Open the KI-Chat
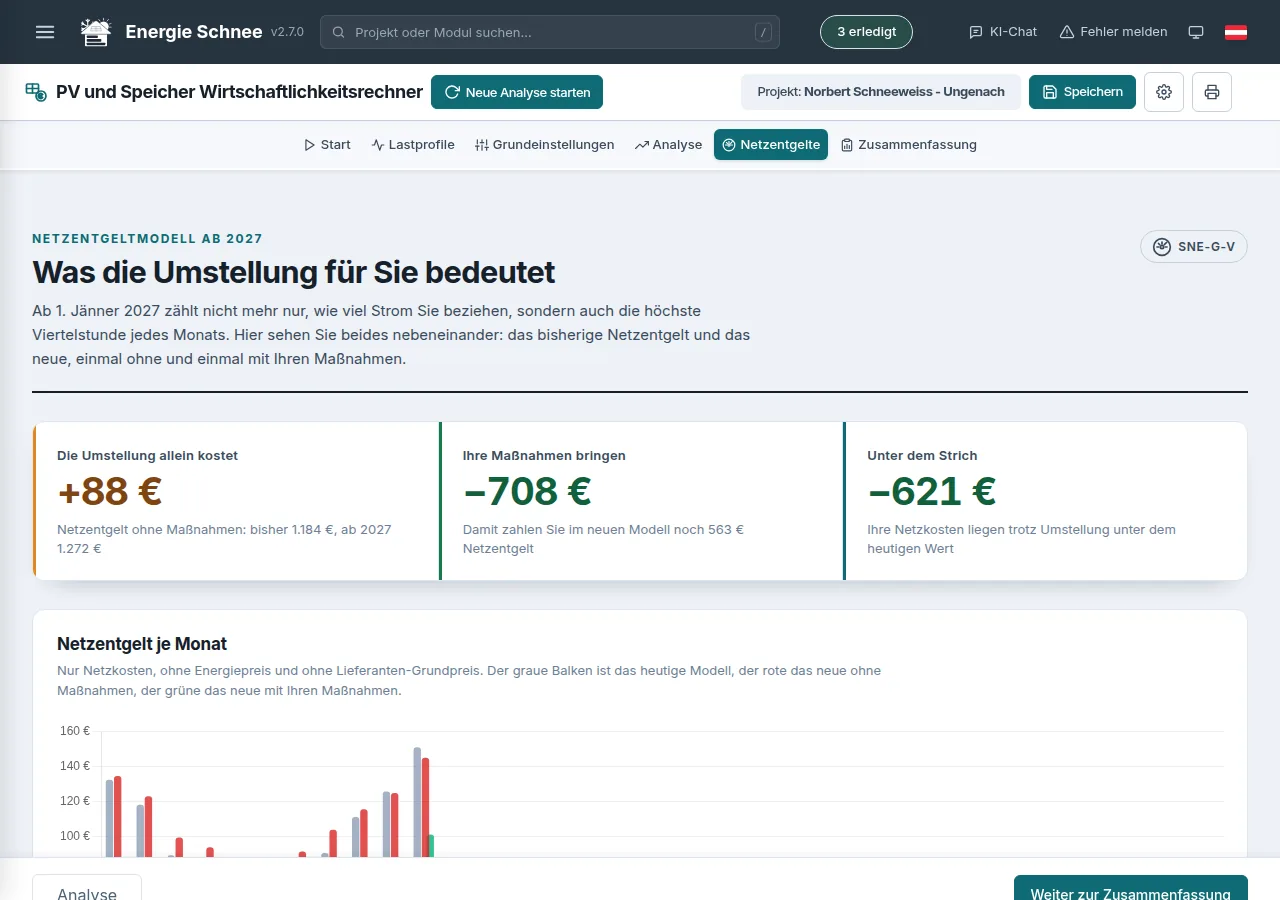 coord(1003,32)
